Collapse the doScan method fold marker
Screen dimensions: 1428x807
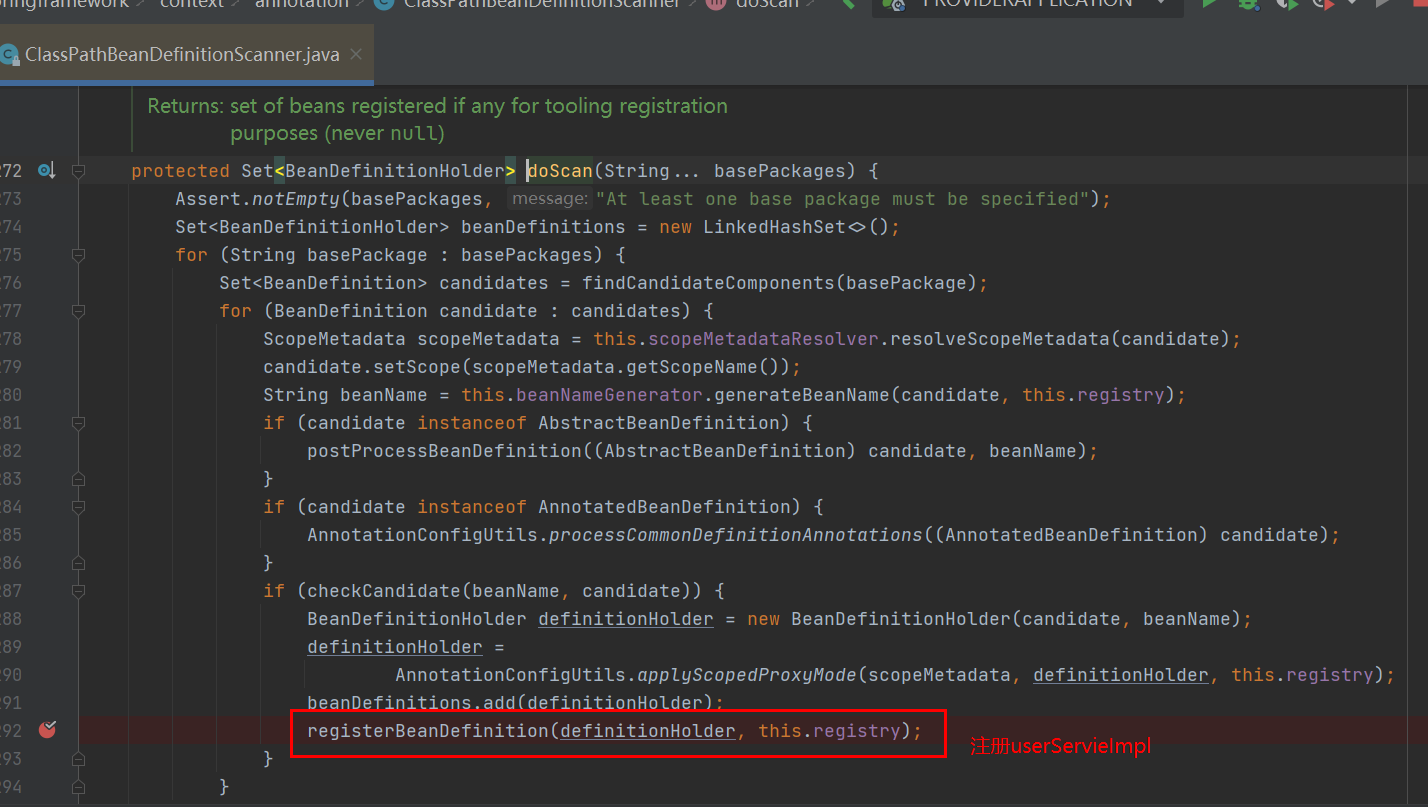[78, 171]
